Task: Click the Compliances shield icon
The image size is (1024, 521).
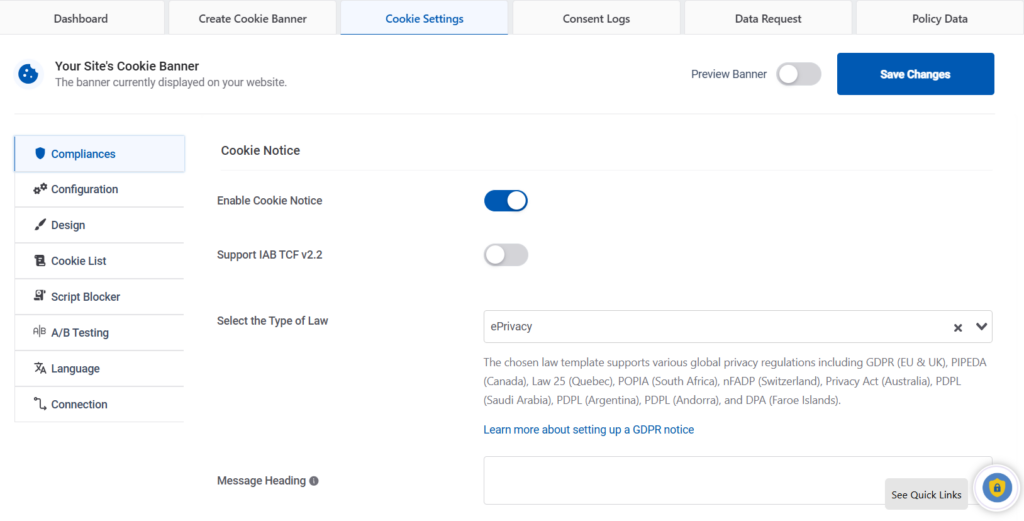Action: (x=40, y=153)
